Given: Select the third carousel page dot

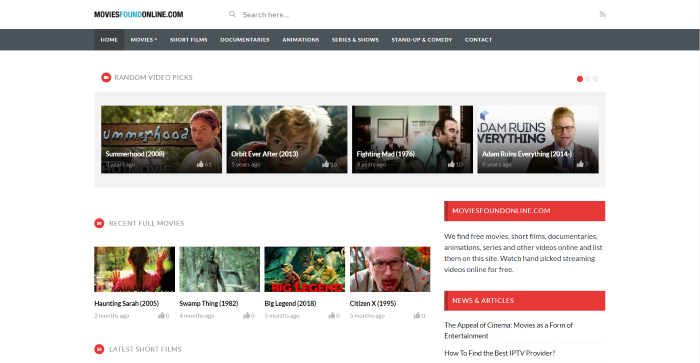Looking at the screenshot, I should pyautogui.click(x=596, y=79).
